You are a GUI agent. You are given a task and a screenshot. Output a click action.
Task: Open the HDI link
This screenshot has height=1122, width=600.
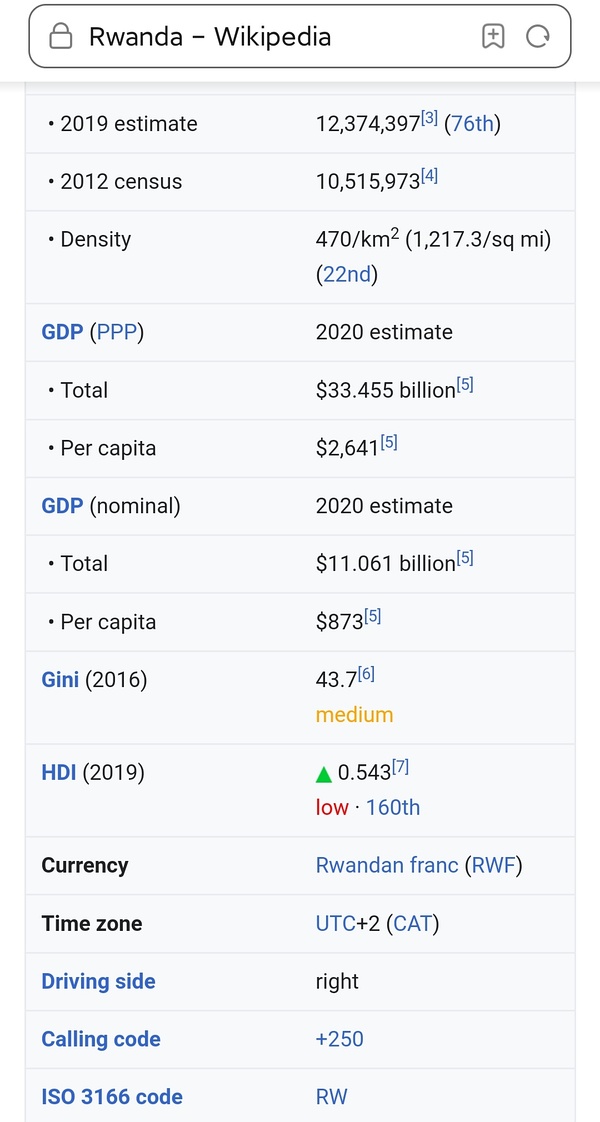point(59,772)
